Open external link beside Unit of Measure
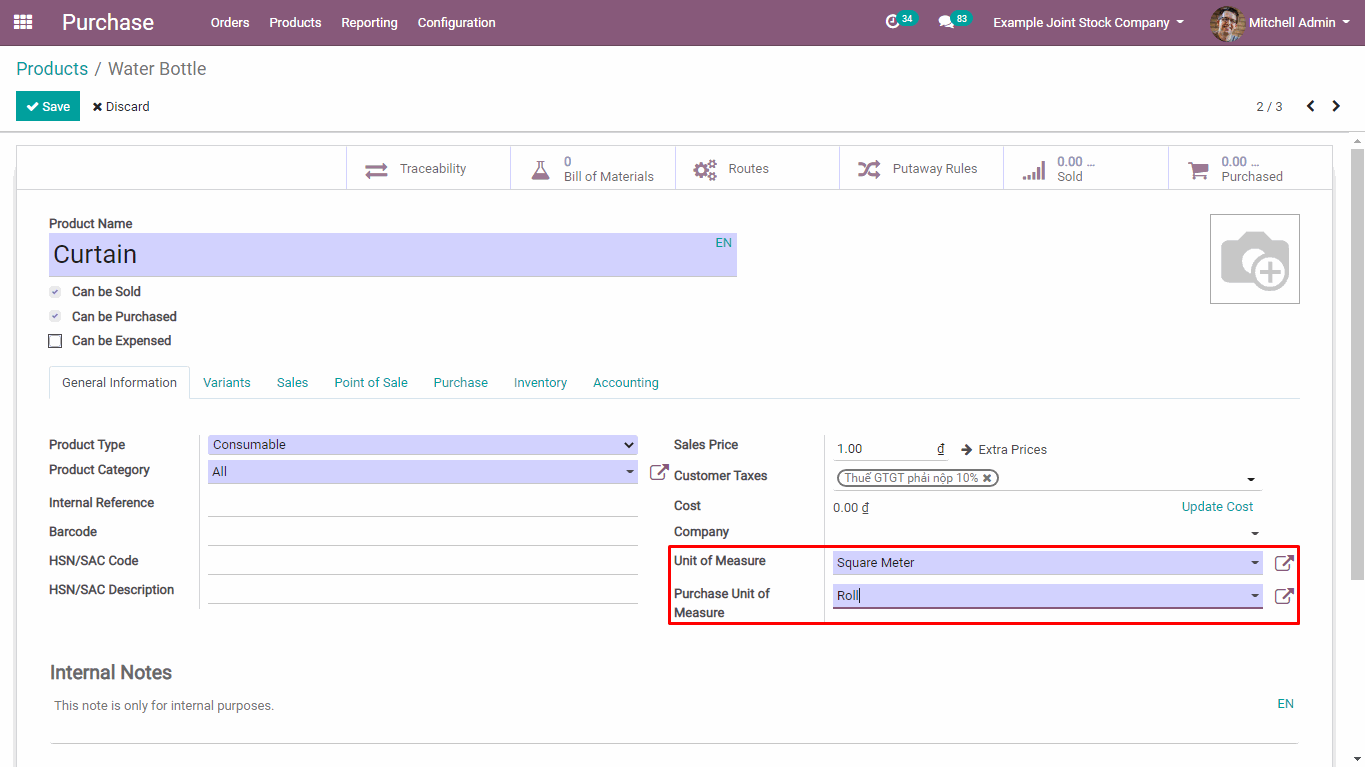 click(x=1284, y=563)
